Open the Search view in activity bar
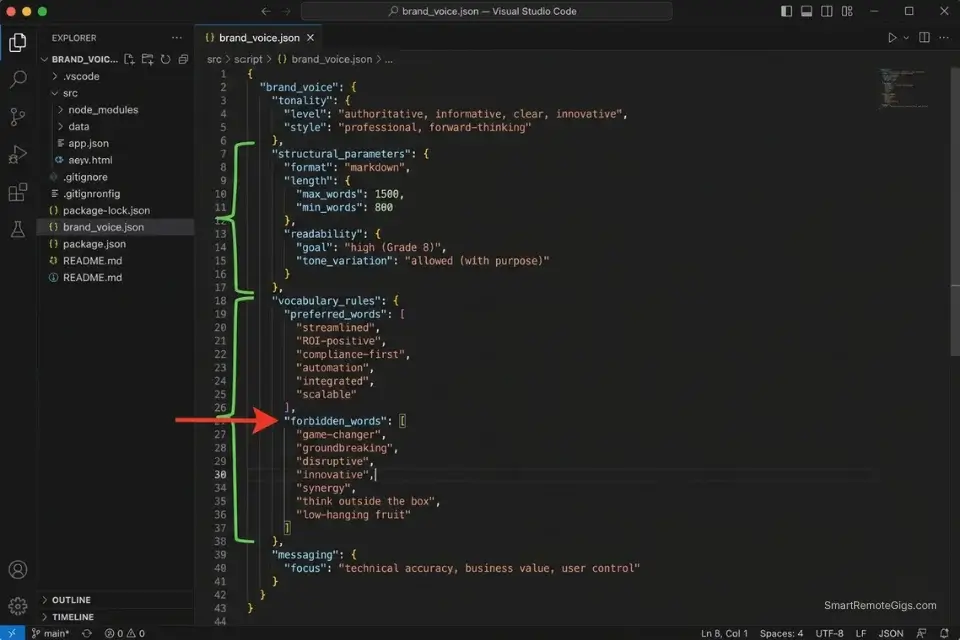This screenshot has height=640, width=960. pyautogui.click(x=18, y=79)
